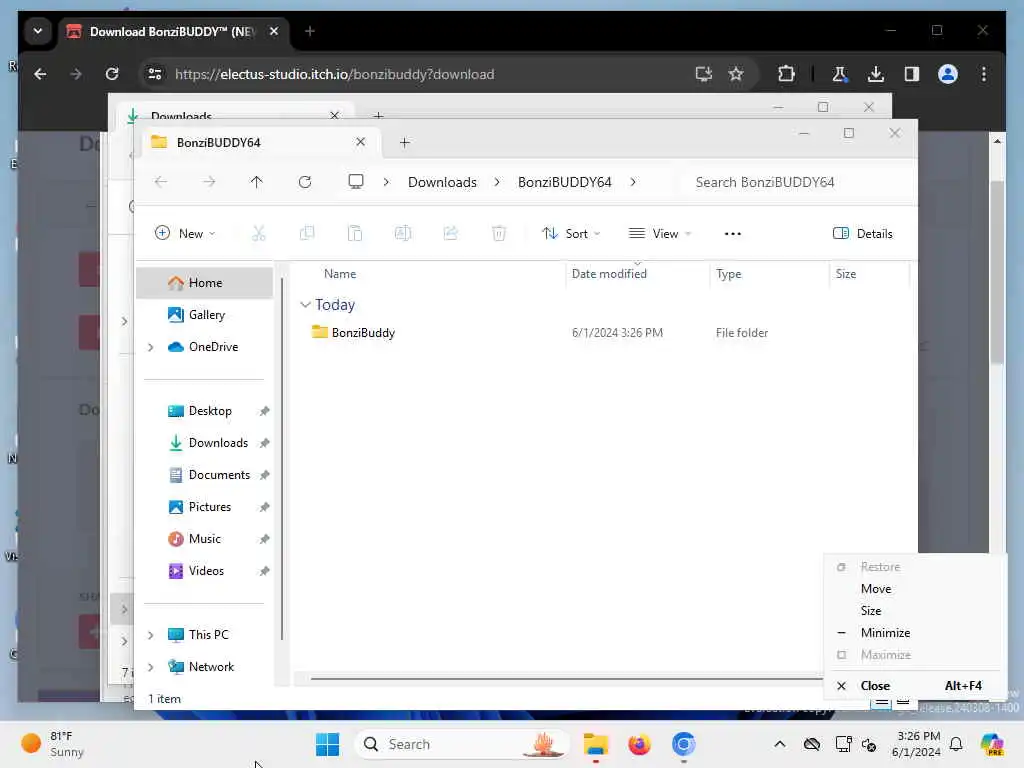1024x768 pixels.
Task: Open Gallery in navigation pane
Action: click(x=204, y=315)
